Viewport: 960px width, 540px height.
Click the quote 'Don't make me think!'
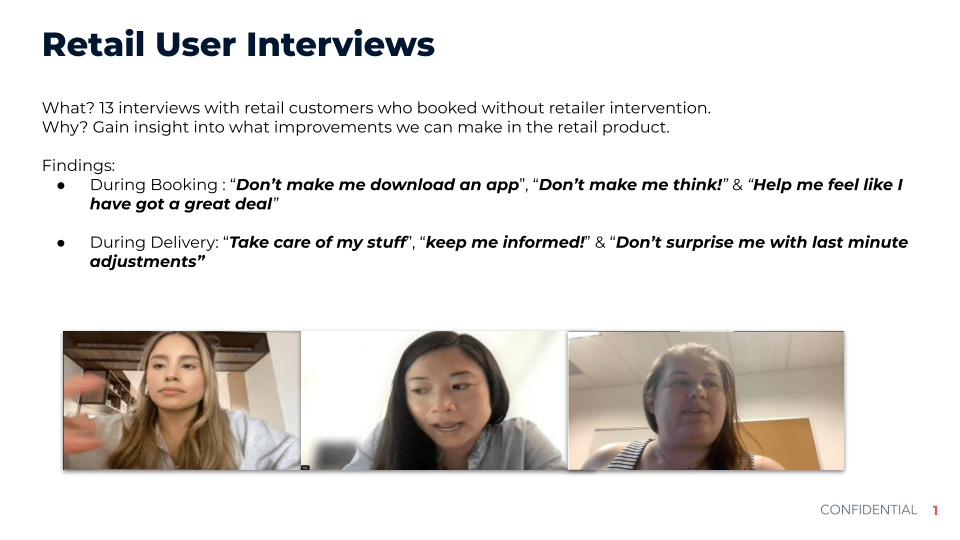630,185
